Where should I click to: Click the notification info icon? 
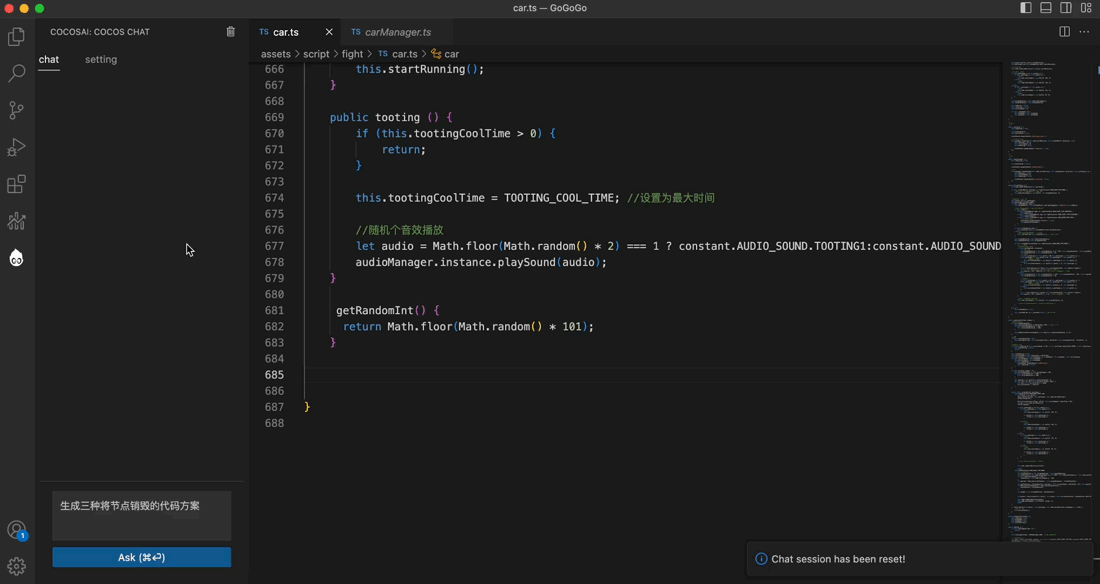click(761, 559)
